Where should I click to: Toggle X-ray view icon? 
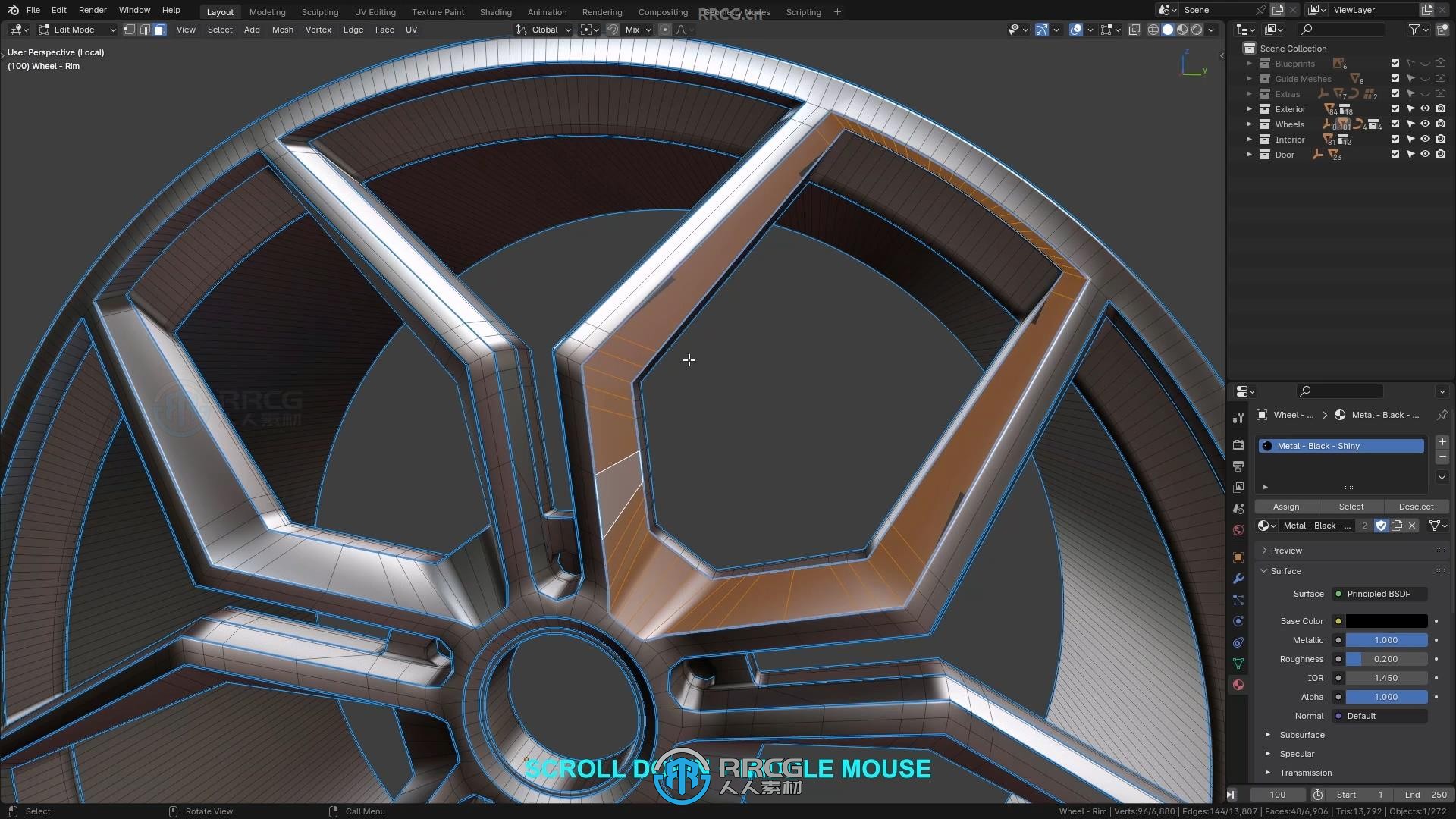pyautogui.click(x=1134, y=30)
